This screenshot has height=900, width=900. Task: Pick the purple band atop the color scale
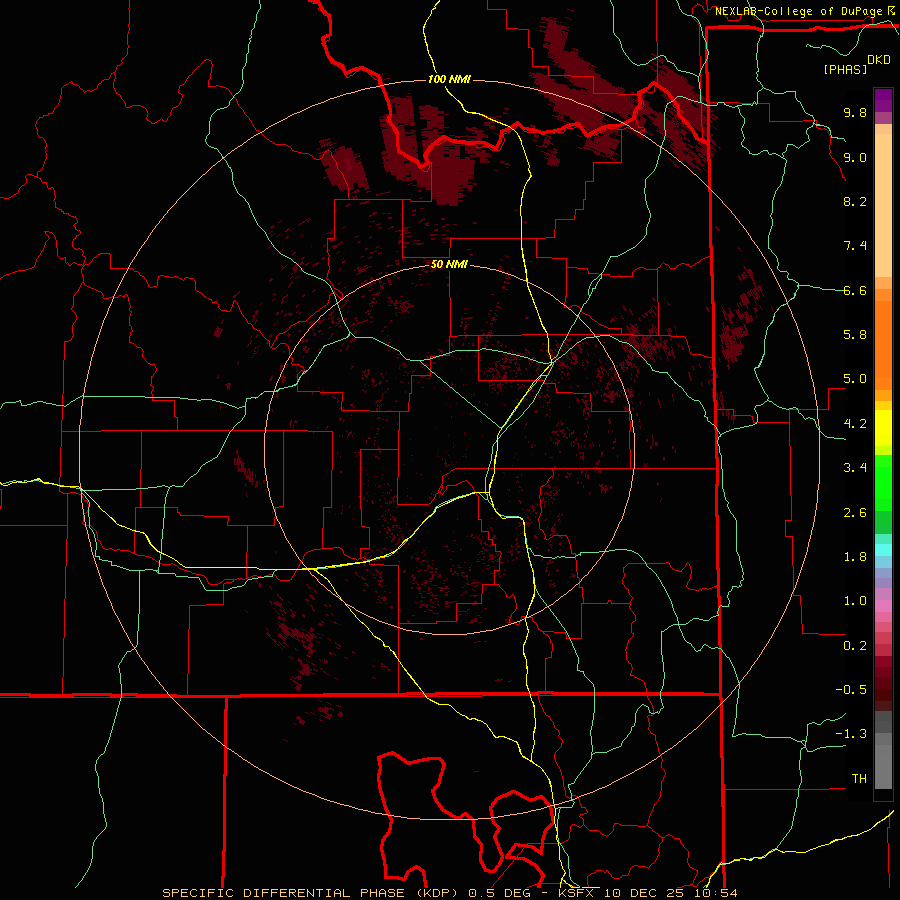coord(883,101)
